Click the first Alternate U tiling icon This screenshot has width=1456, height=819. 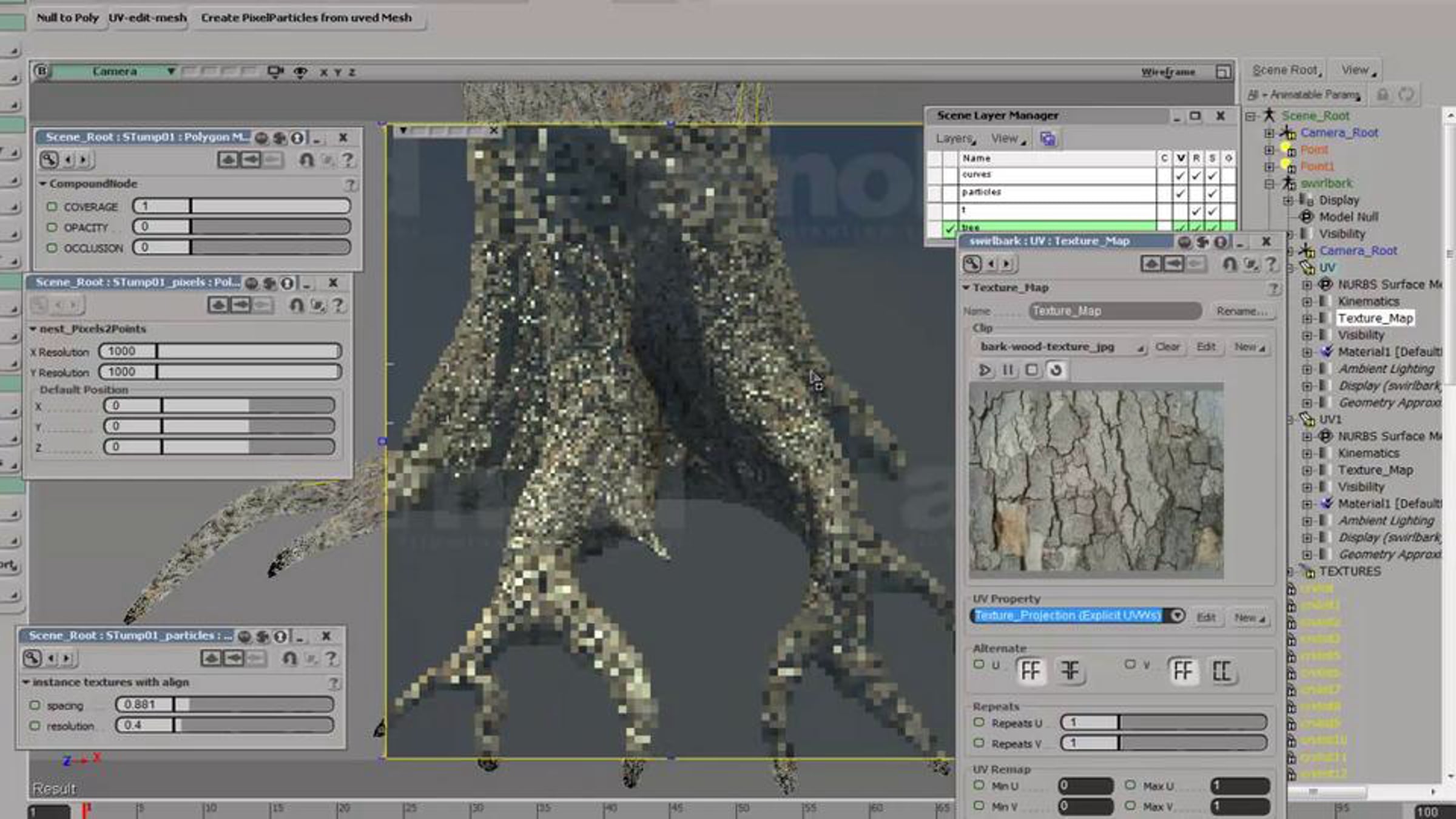[x=1031, y=671]
